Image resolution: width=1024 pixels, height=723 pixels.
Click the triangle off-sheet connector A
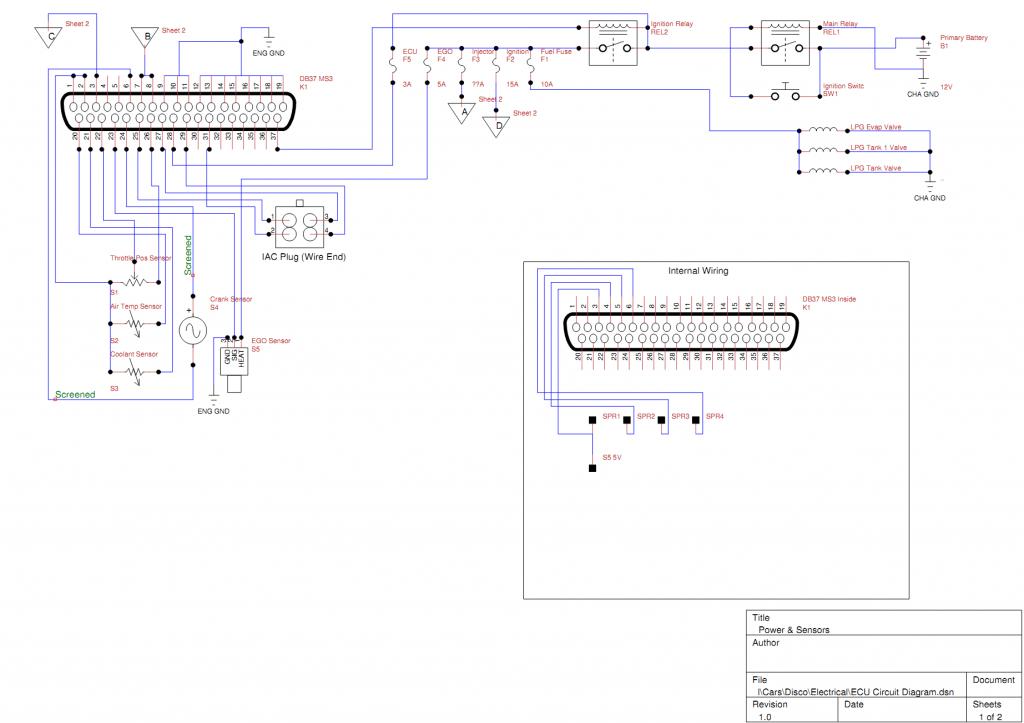coord(461,112)
